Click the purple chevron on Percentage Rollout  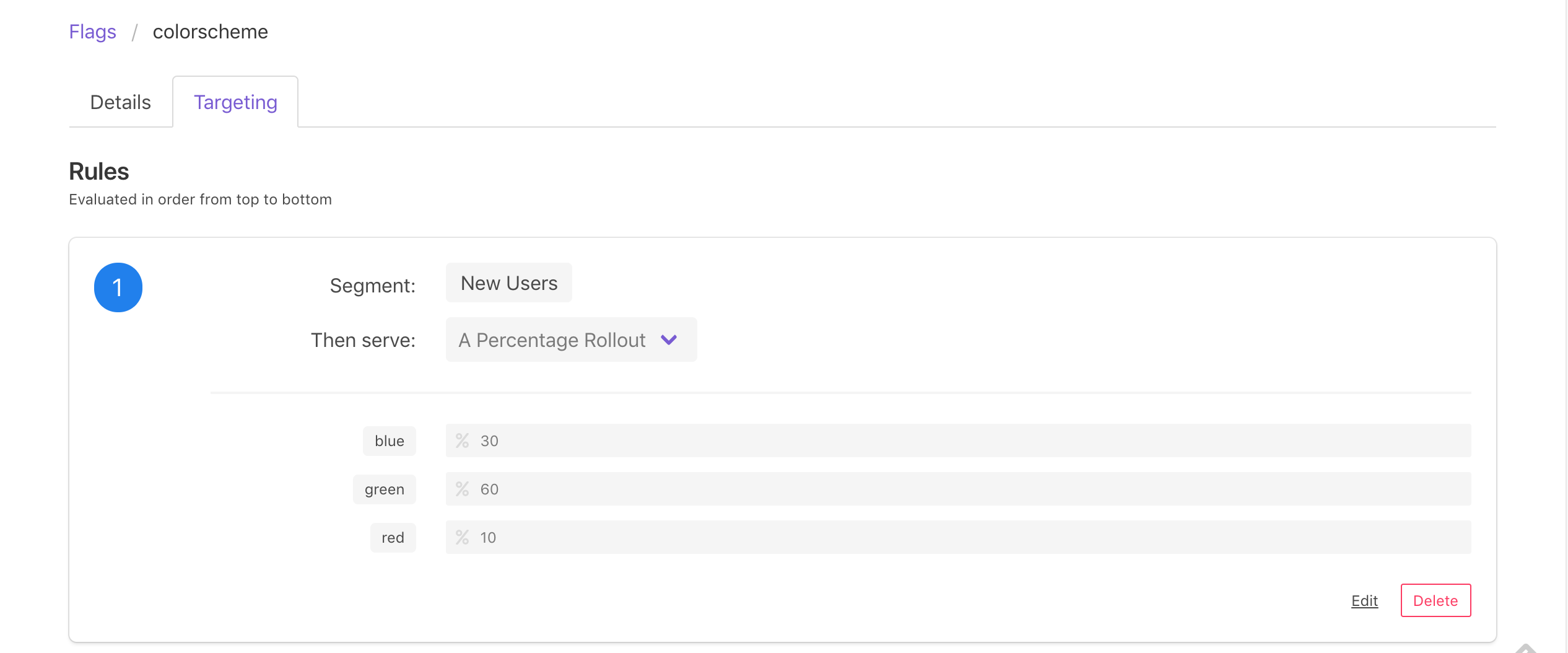click(x=669, y=340)
